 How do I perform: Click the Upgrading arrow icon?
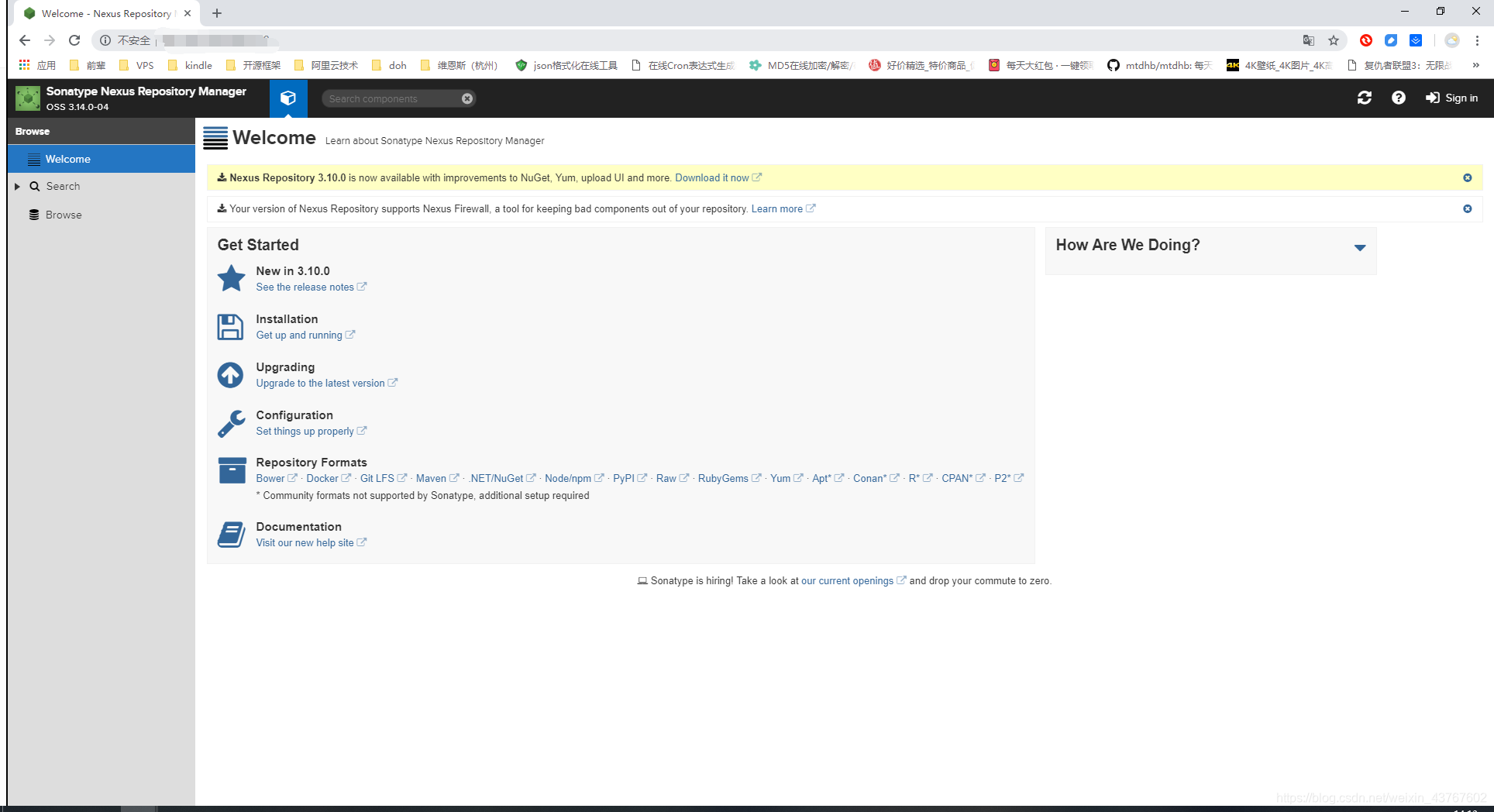click(x=230, y=375)
